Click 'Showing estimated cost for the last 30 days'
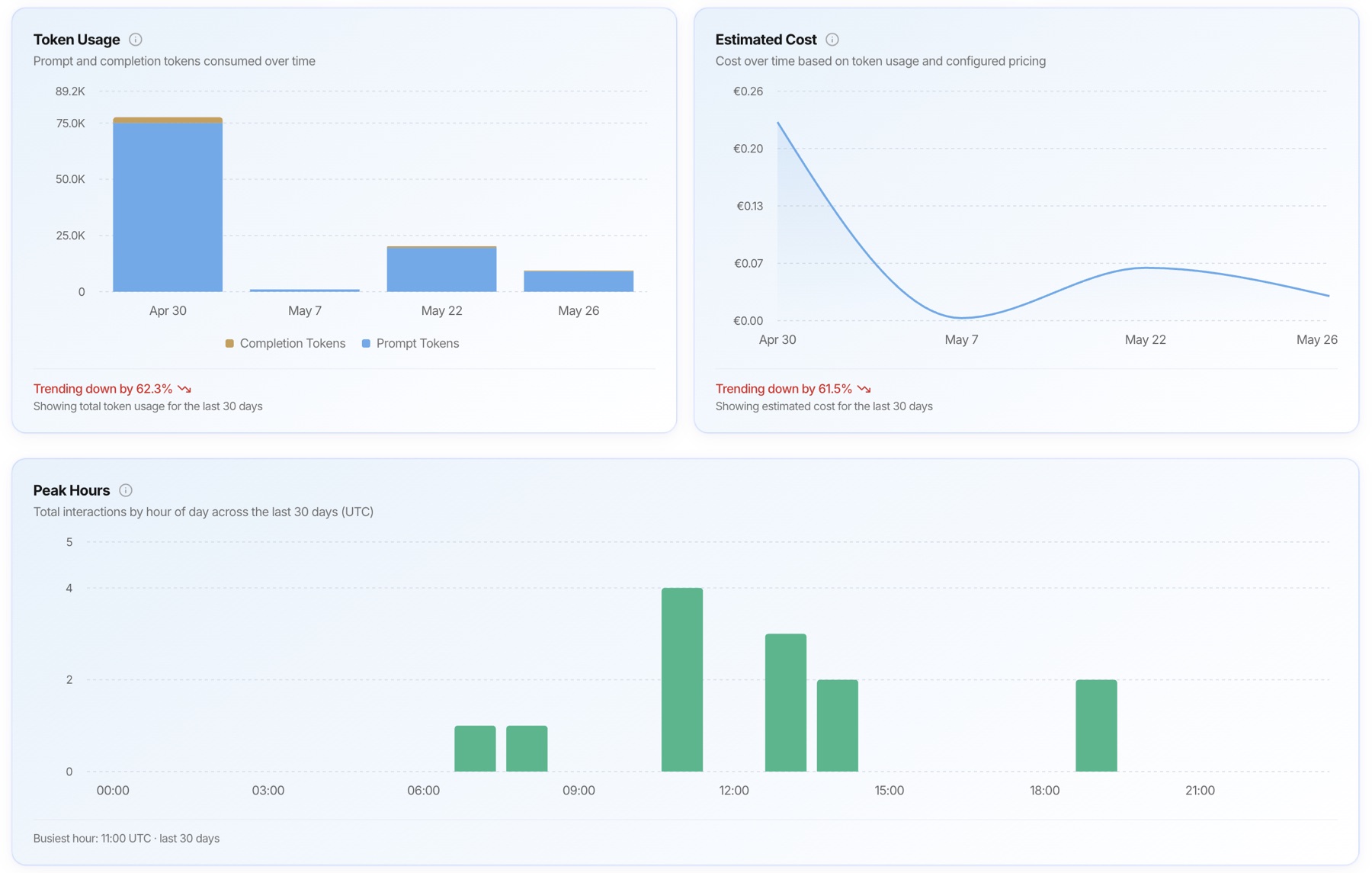 click(x=824, y=406)
